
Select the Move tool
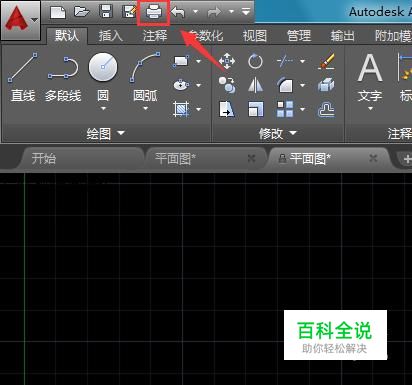pos(227,61)
